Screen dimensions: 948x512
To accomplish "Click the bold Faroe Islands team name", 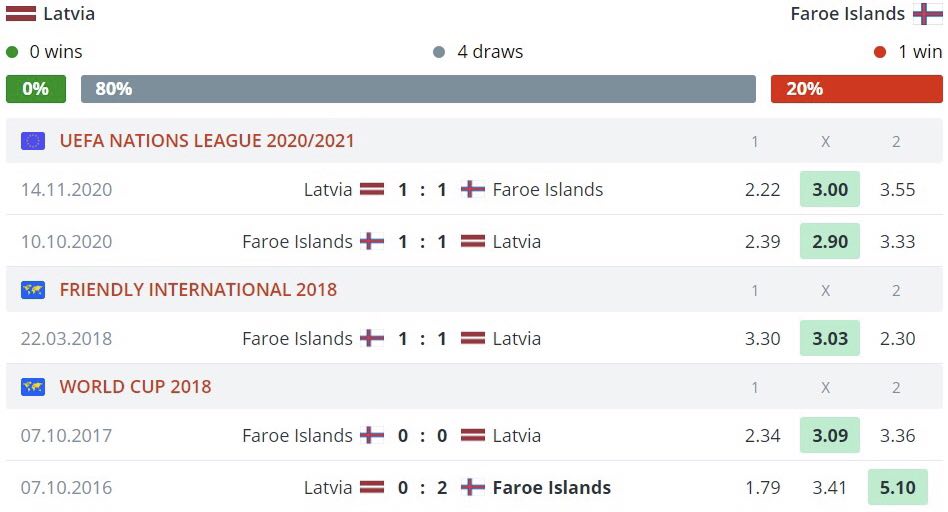I will (551, 488).
